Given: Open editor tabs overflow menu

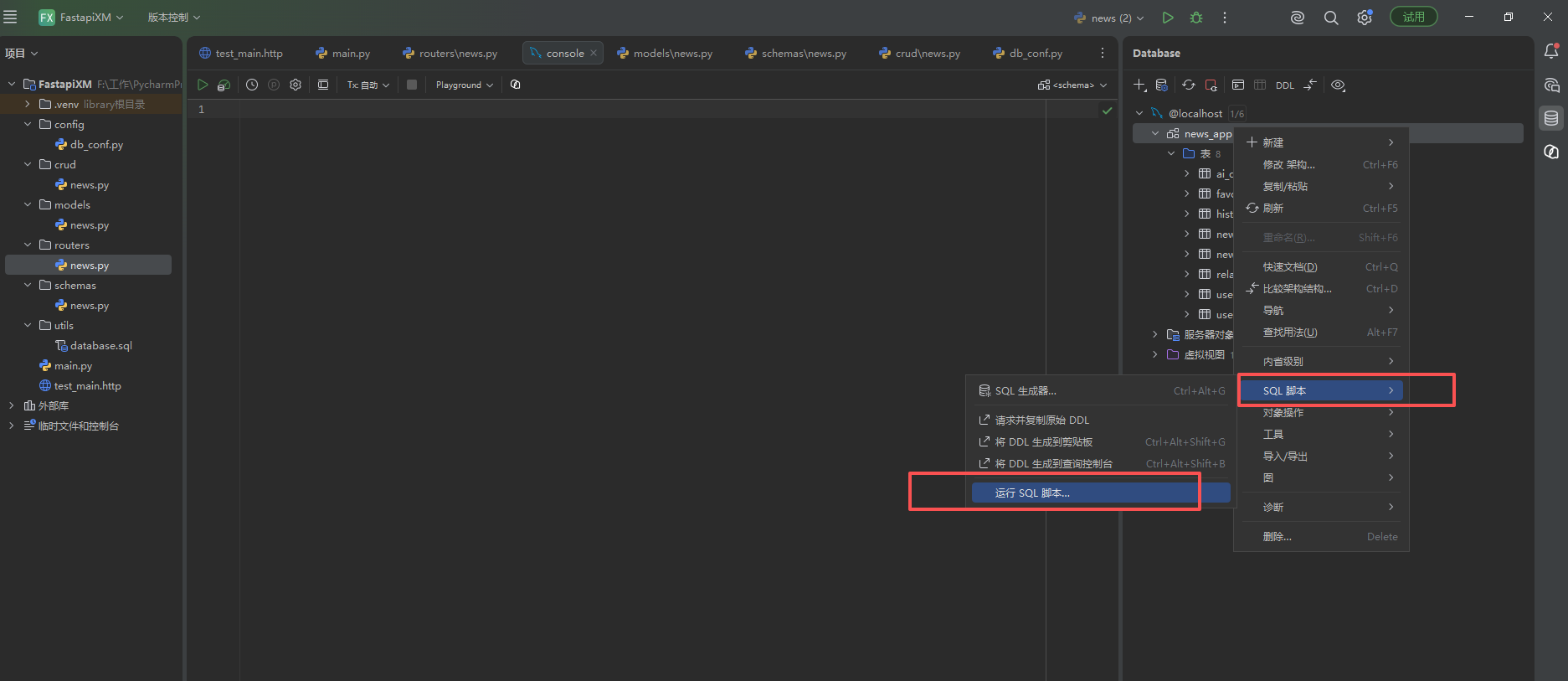Looking at the screenshot, I should (x=1103, y=53).
